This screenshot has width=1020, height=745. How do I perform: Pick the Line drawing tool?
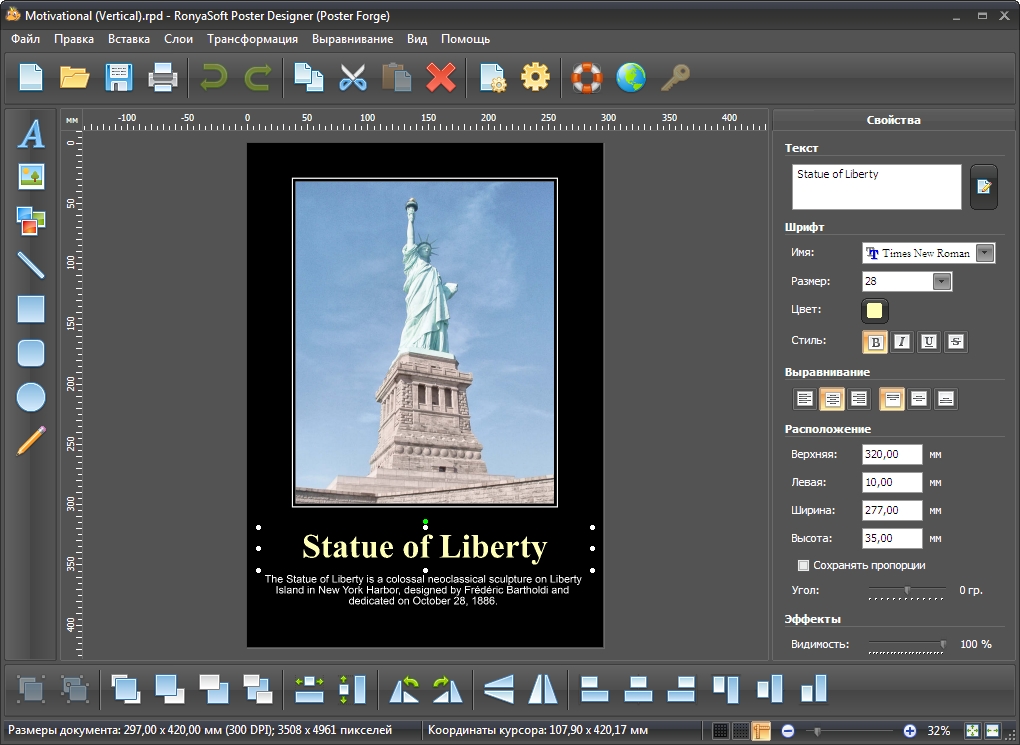click(x=32, y=264)
